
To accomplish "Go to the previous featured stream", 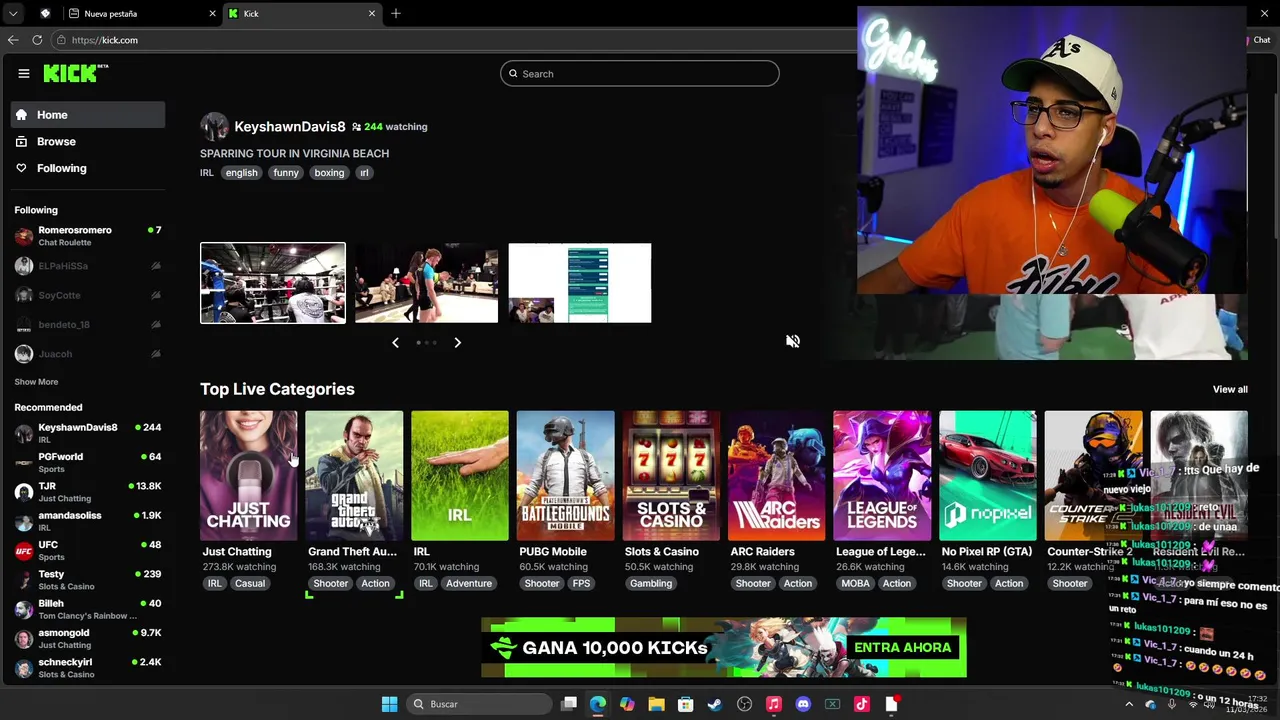I will [x=395, y=343].
